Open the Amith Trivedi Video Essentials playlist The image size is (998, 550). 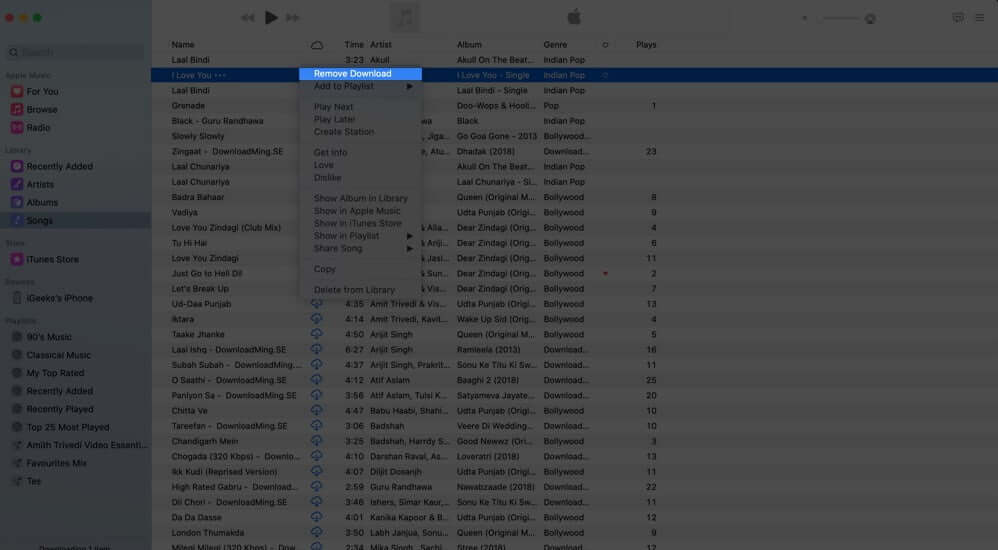[x=86, y=445]
